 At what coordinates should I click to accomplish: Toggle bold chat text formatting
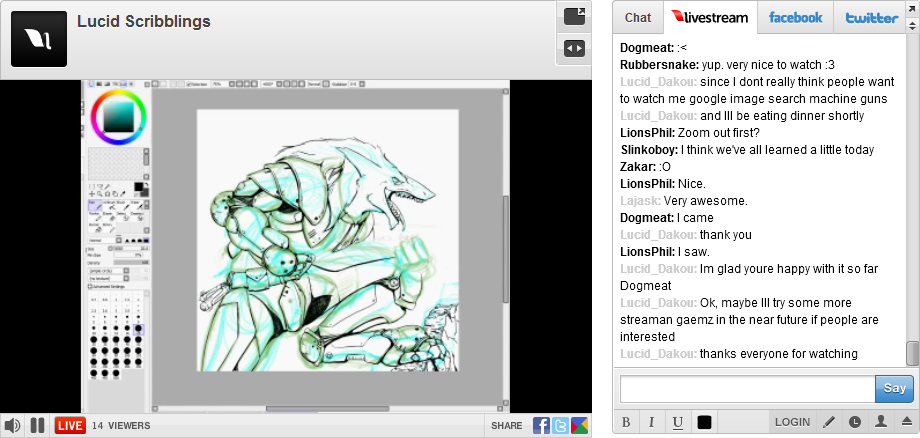pyautogui.click(x=626, y=422)
